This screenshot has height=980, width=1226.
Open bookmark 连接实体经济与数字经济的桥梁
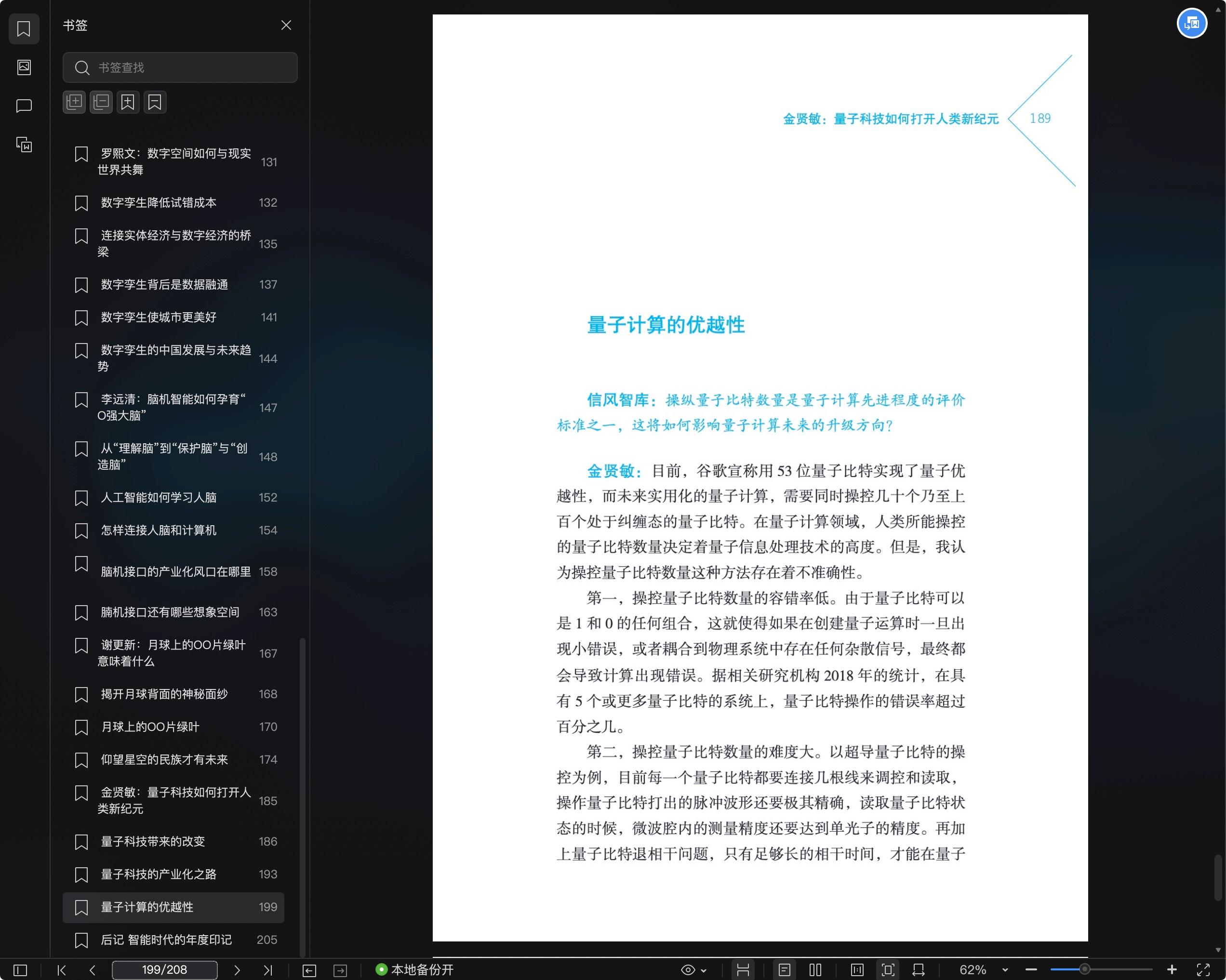coord(173,243)
